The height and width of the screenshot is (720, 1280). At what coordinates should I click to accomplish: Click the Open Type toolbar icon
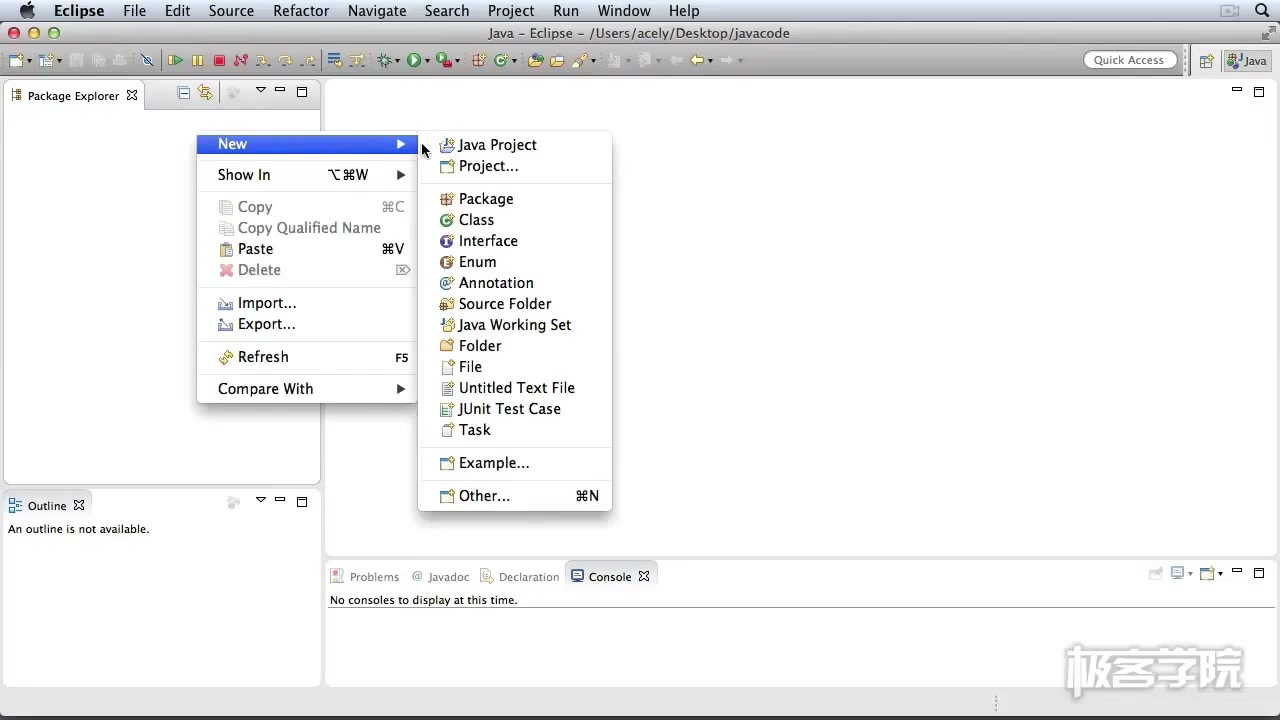[x=536, y=60]
